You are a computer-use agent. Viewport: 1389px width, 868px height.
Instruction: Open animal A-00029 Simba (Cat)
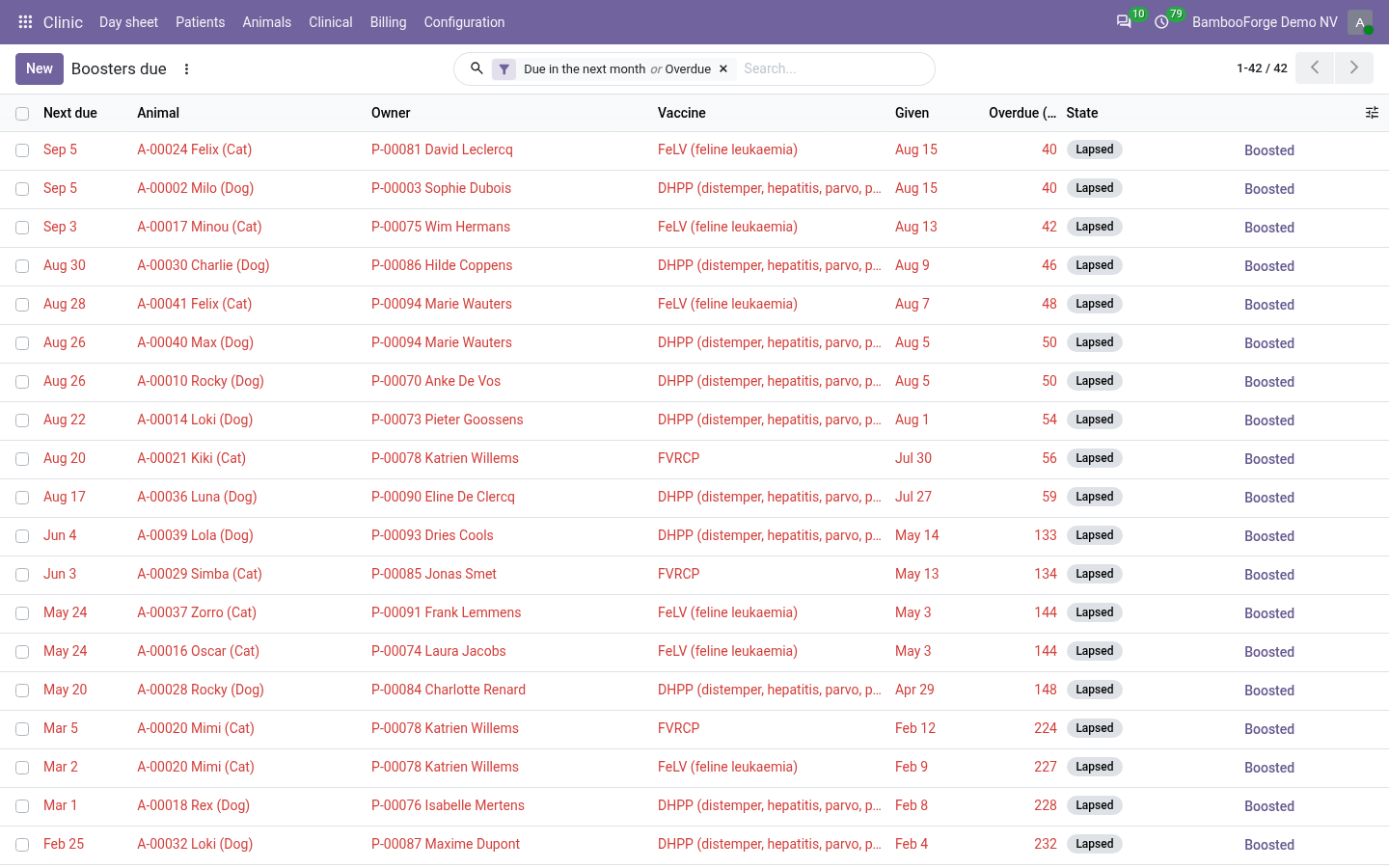click(200, 574)
